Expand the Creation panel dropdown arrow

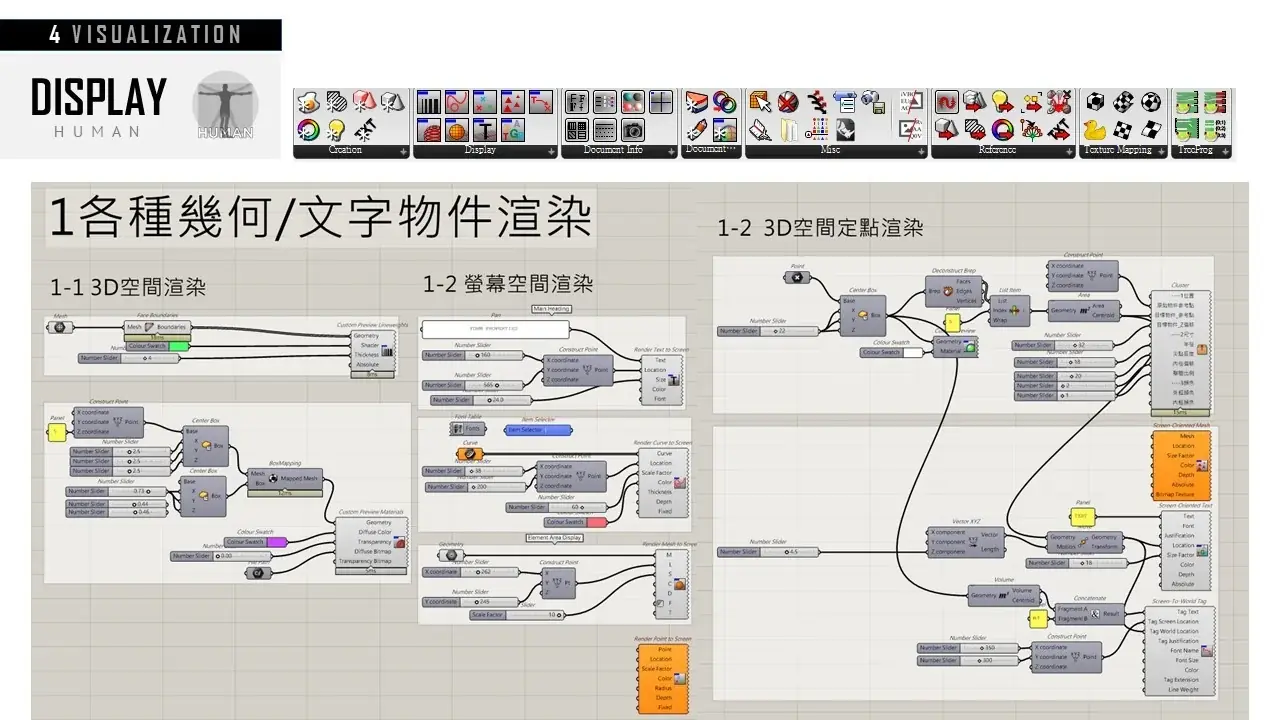404,152
